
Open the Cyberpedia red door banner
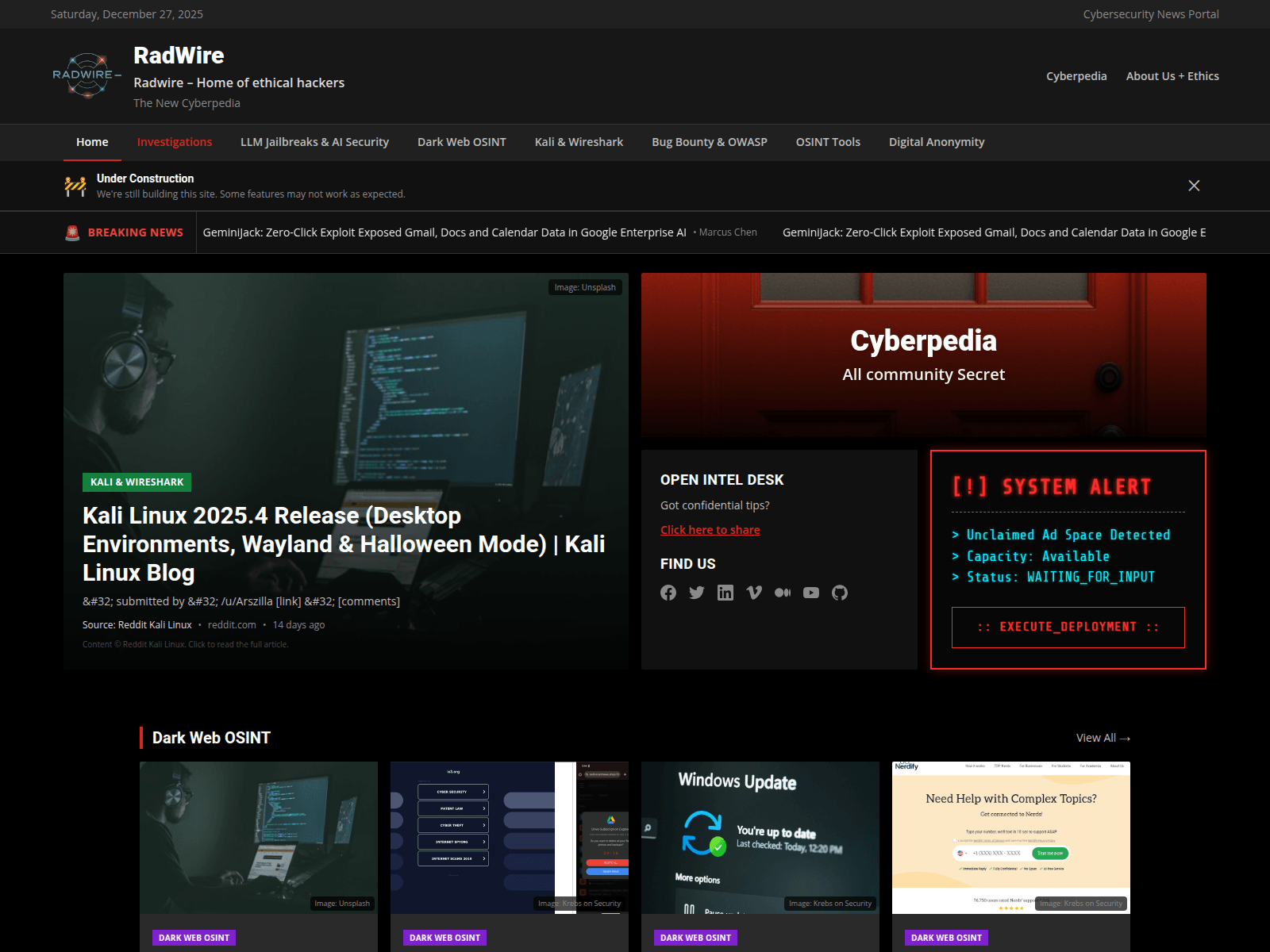[924, 355]
